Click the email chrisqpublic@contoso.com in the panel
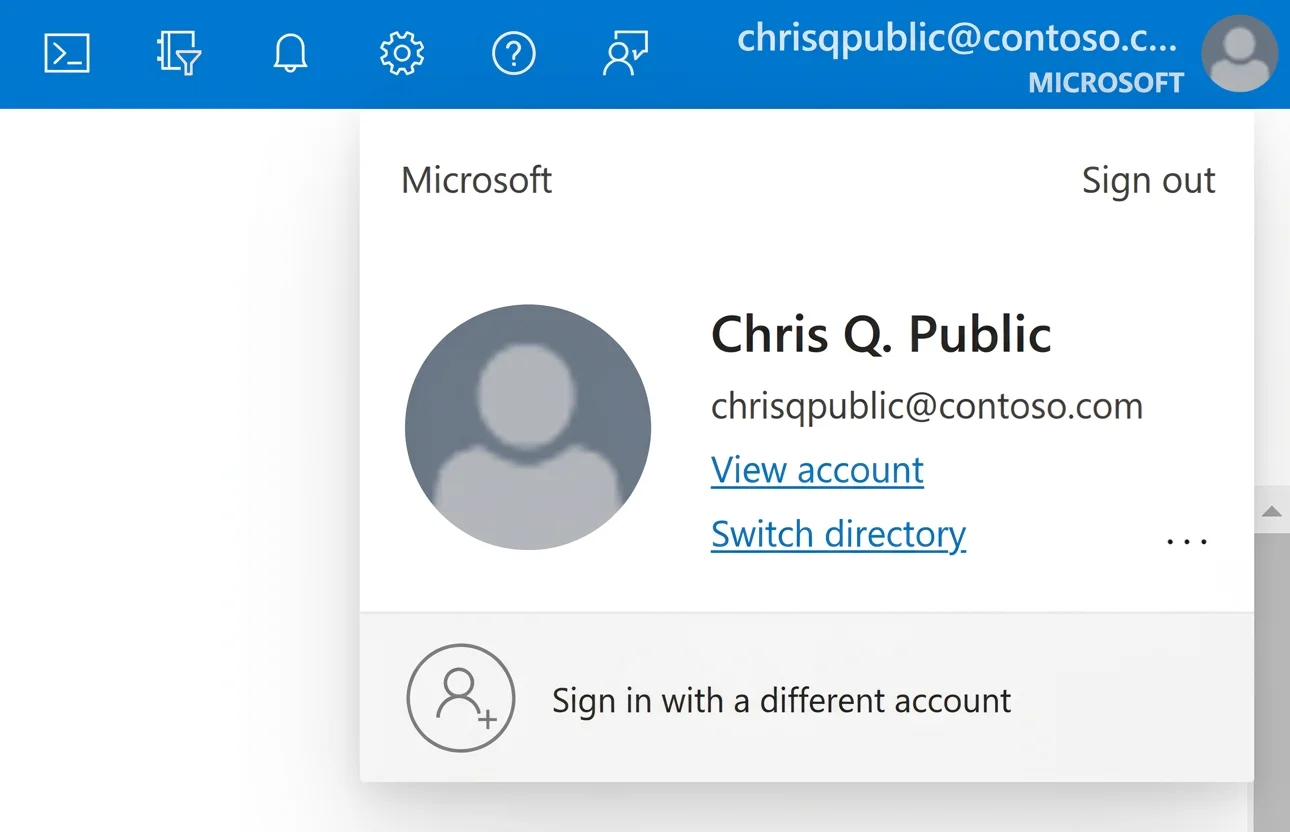This screenshot has height=832, width=1290. click(927, 406)
